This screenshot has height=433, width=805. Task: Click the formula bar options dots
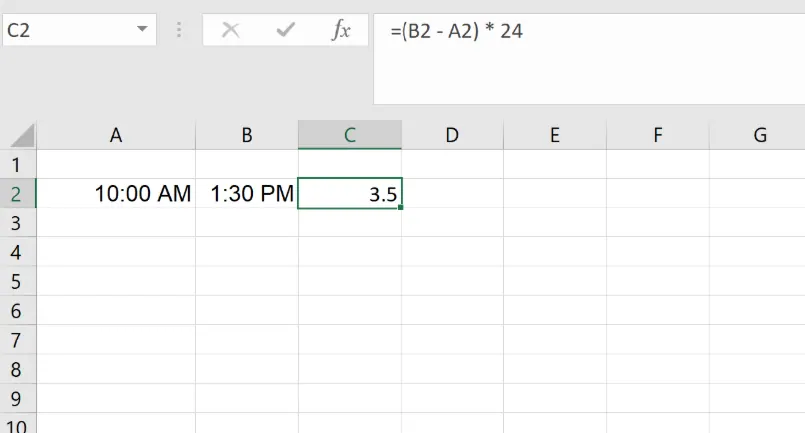coord(180,30)
